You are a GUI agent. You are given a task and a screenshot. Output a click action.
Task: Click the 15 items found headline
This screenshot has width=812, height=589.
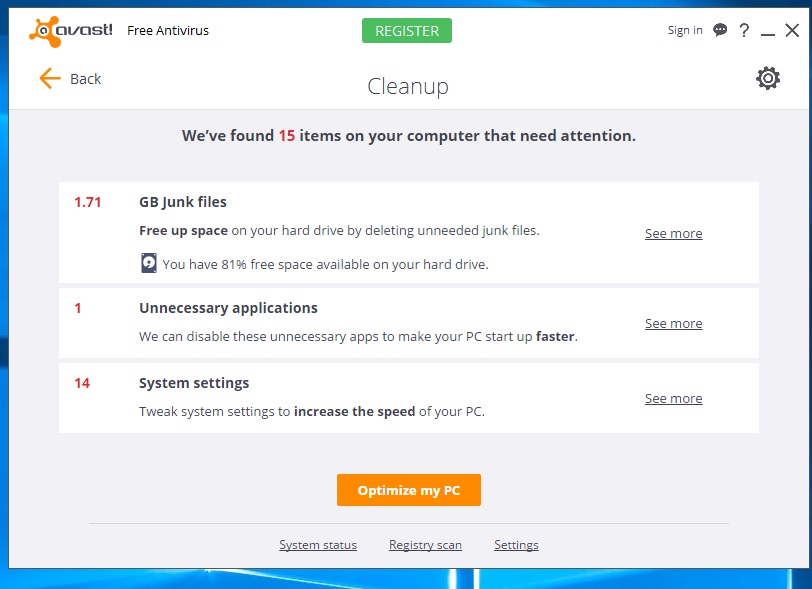click(x=409, y=136)
